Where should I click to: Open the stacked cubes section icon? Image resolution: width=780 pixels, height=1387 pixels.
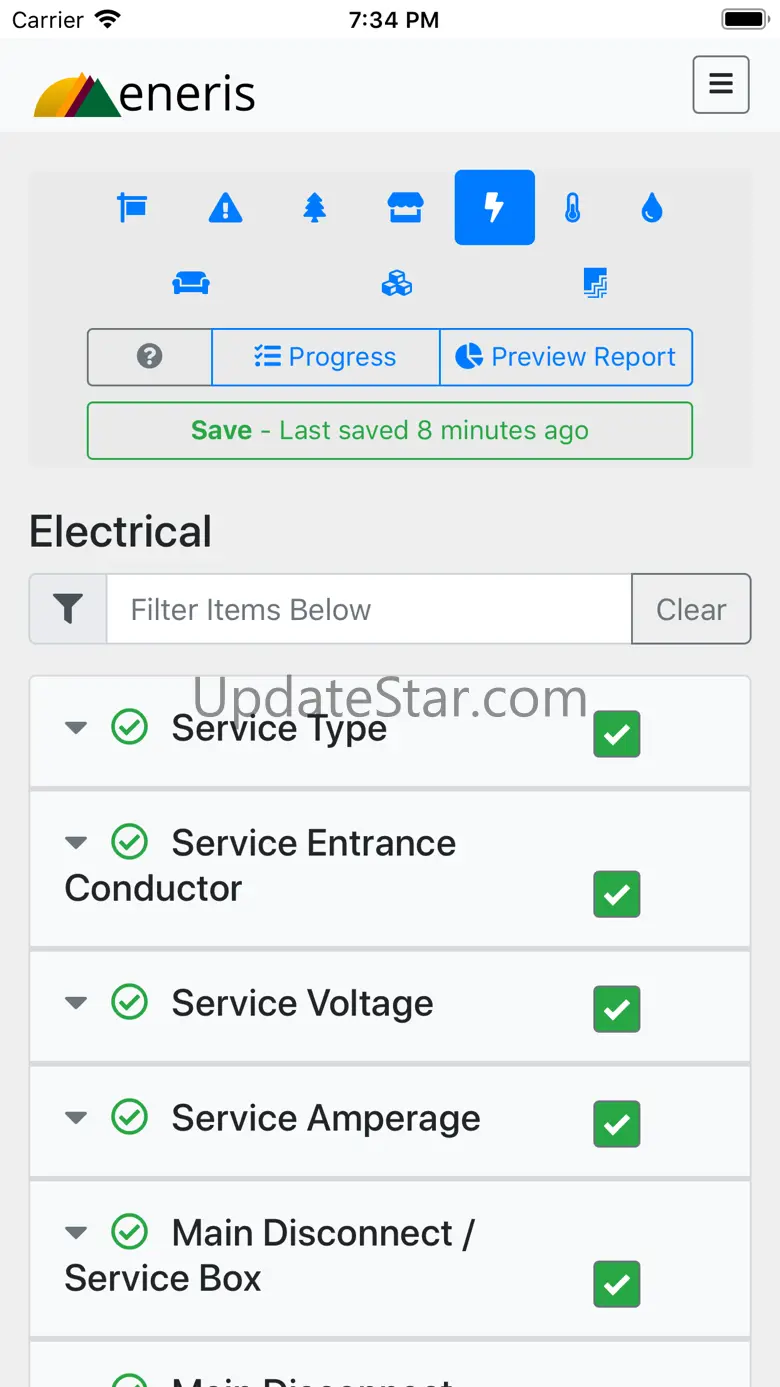[397, 284]
